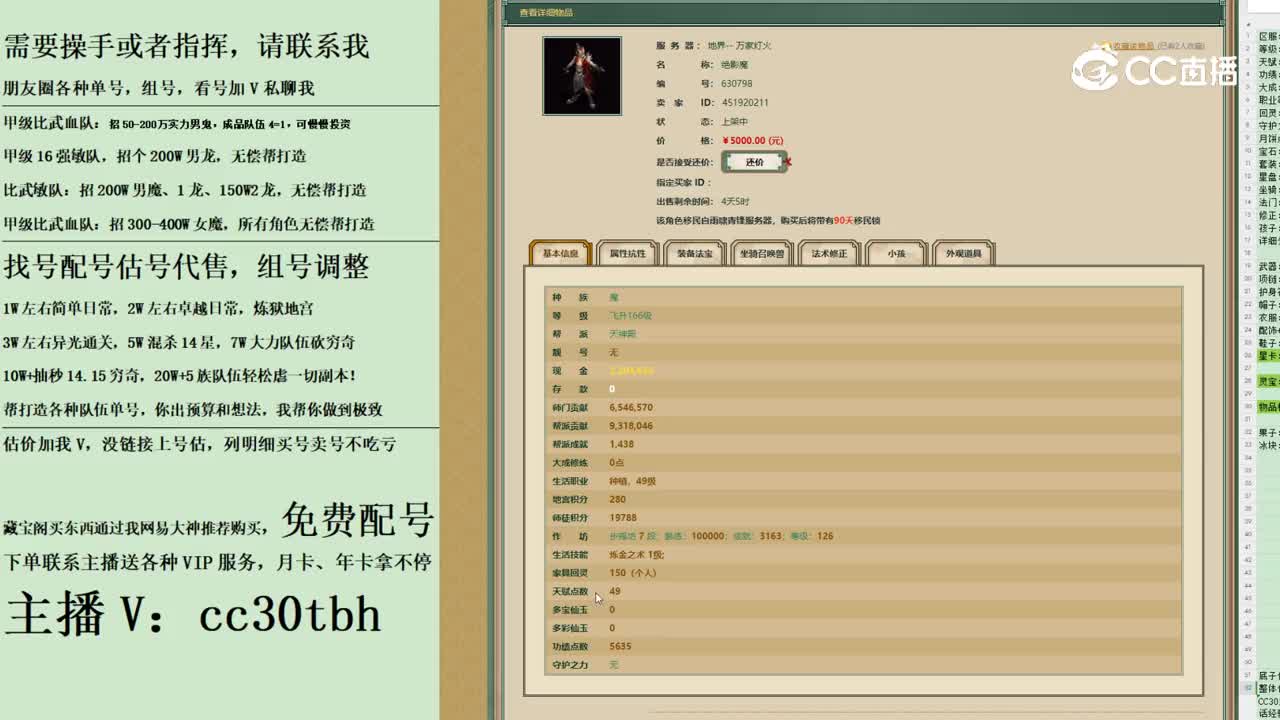Image resolution: width=1280 pixels, height=720 pixels.
Task: Click the seller ID 451920211
Action: tap(745, 102)
